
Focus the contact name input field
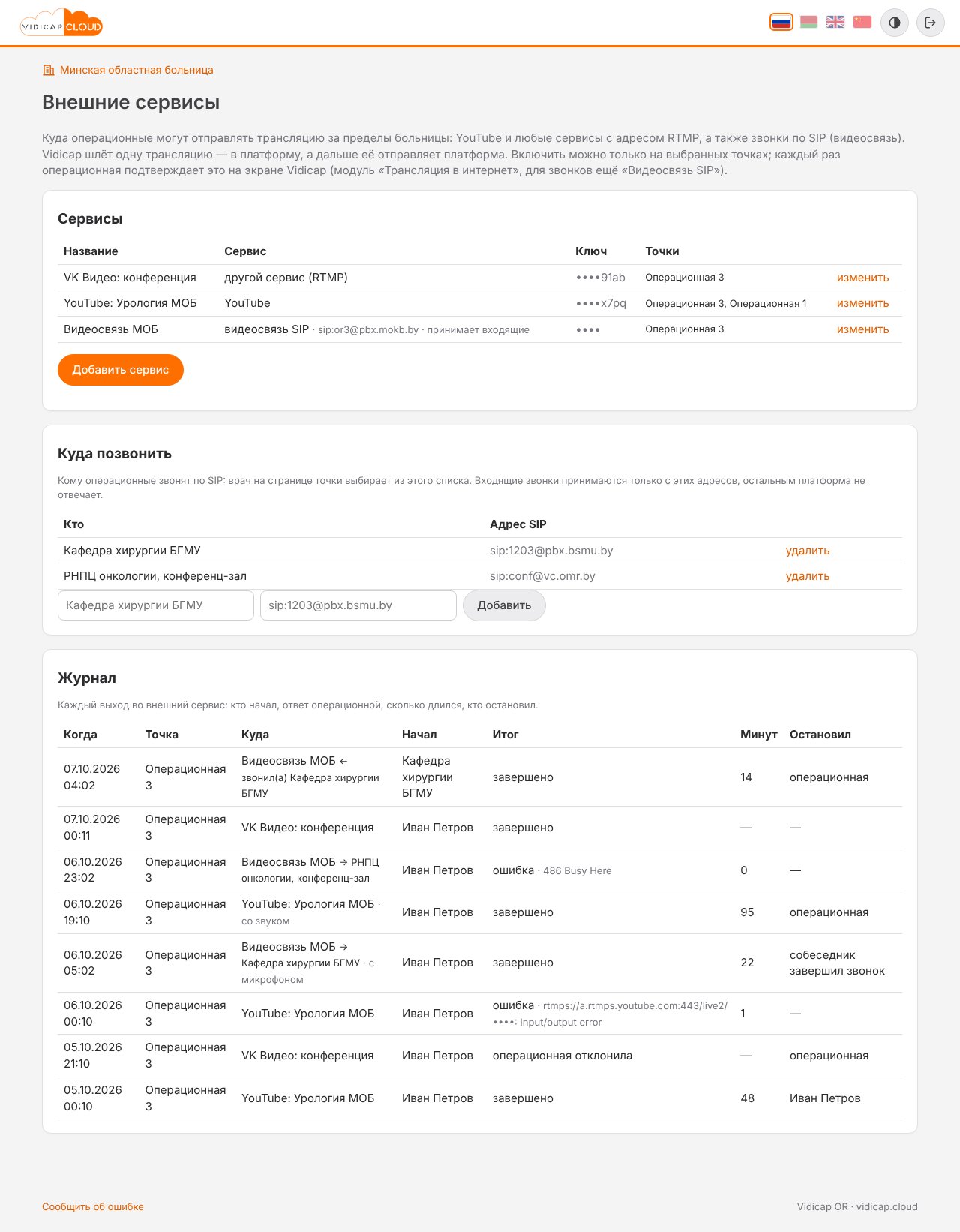click(x=156, y=605)
